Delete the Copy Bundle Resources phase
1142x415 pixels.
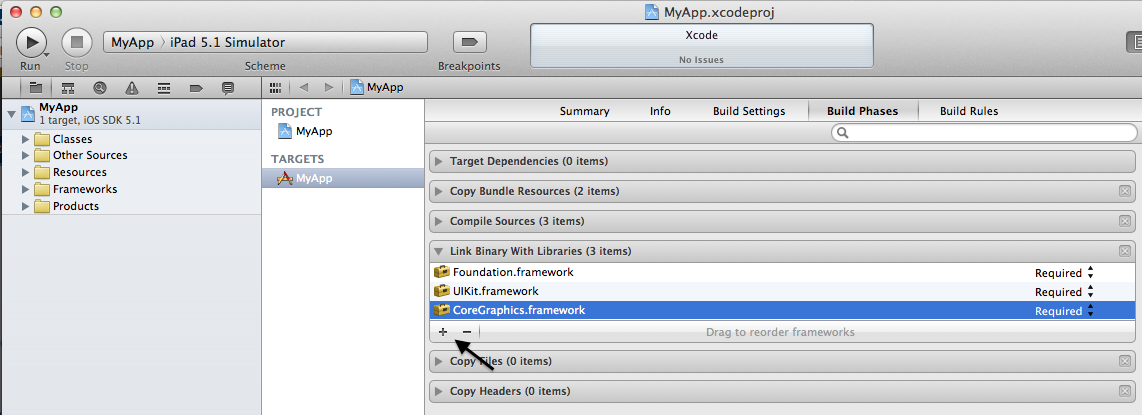1125,191
